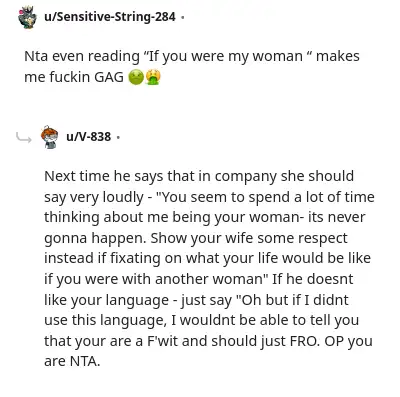Click the words "gonna happen" in reply
400x397 pixels.
click(95, 238)
